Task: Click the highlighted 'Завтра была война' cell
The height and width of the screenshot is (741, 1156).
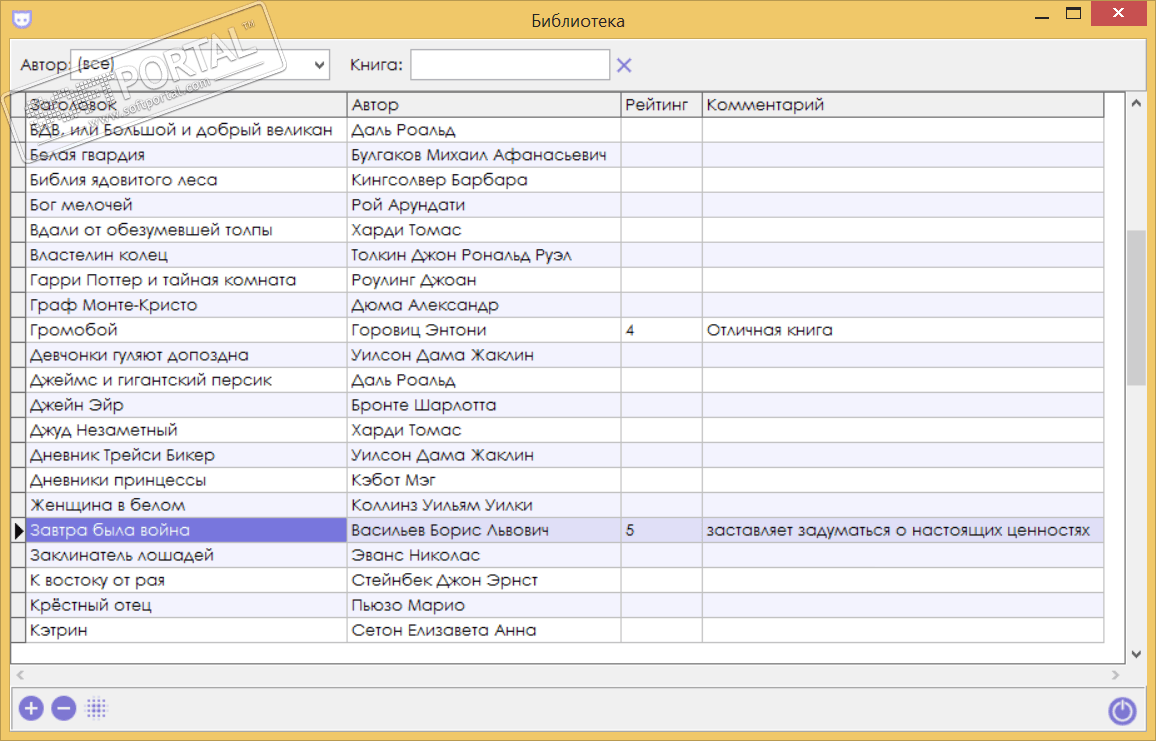Action: point(186,531)
